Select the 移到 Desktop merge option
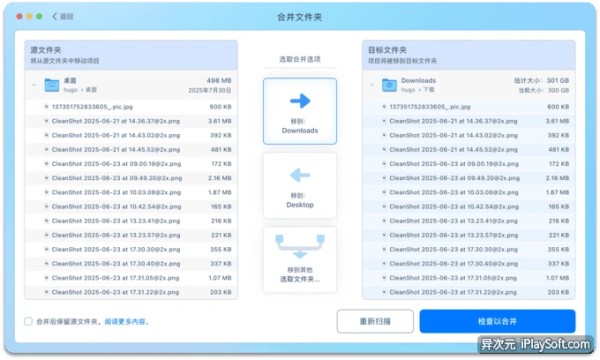This screenshot has height=360, width=600. point(300,186)
